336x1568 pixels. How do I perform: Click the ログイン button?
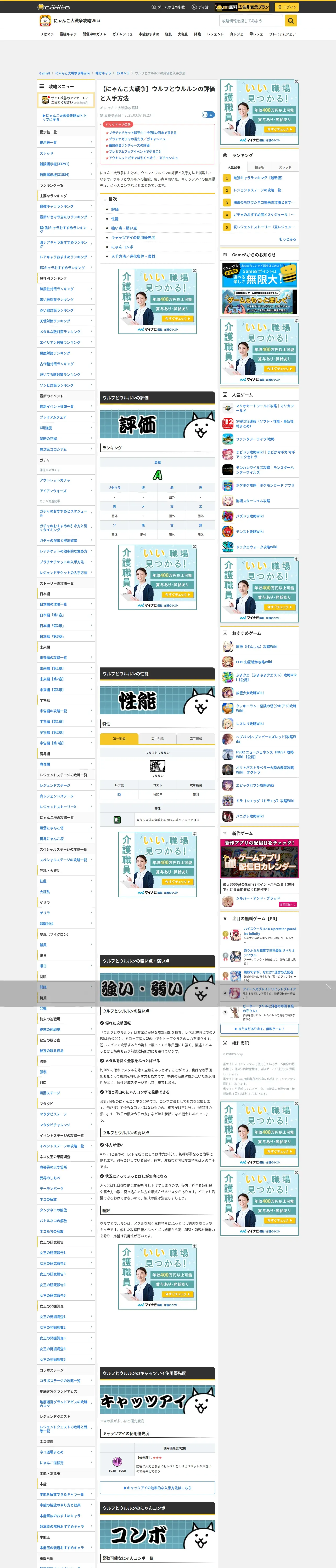pos(286,7)
